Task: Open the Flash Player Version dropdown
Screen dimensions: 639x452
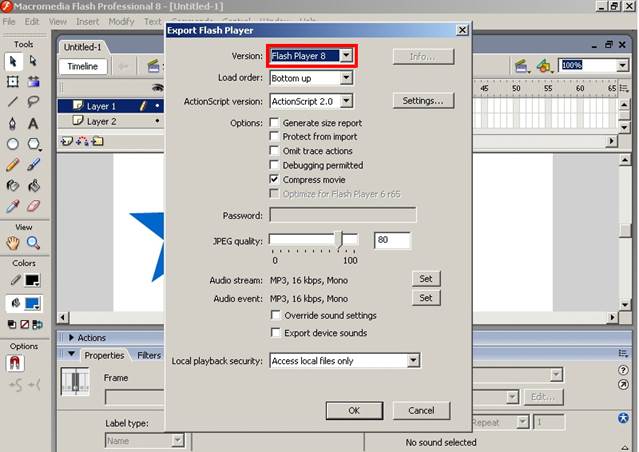Action: tap(346, 55)
